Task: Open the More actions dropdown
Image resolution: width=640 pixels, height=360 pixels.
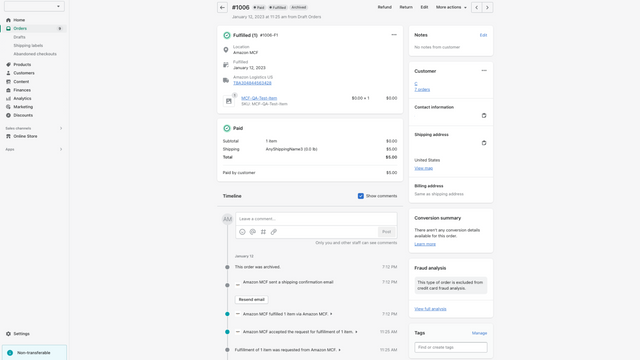Action: coord(451,7)
